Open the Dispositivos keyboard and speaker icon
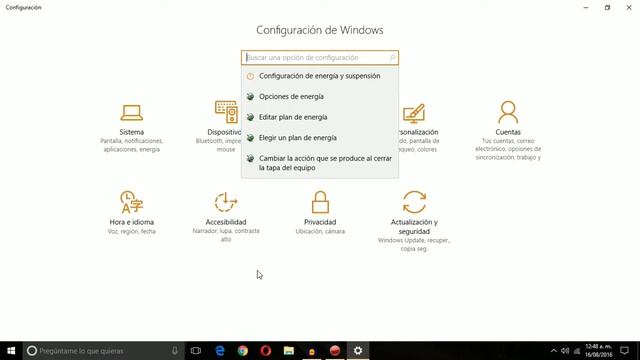 [227, 112]
